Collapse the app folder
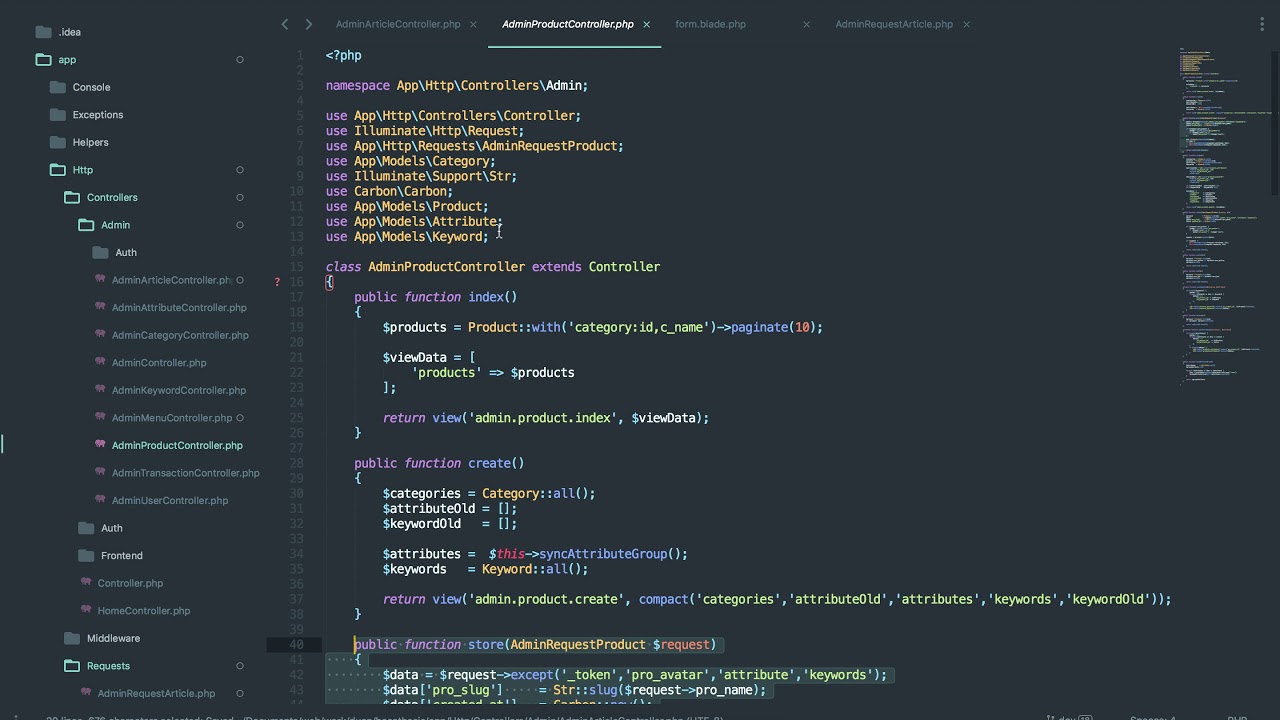1280x720 pixels. tap(43, 60)
